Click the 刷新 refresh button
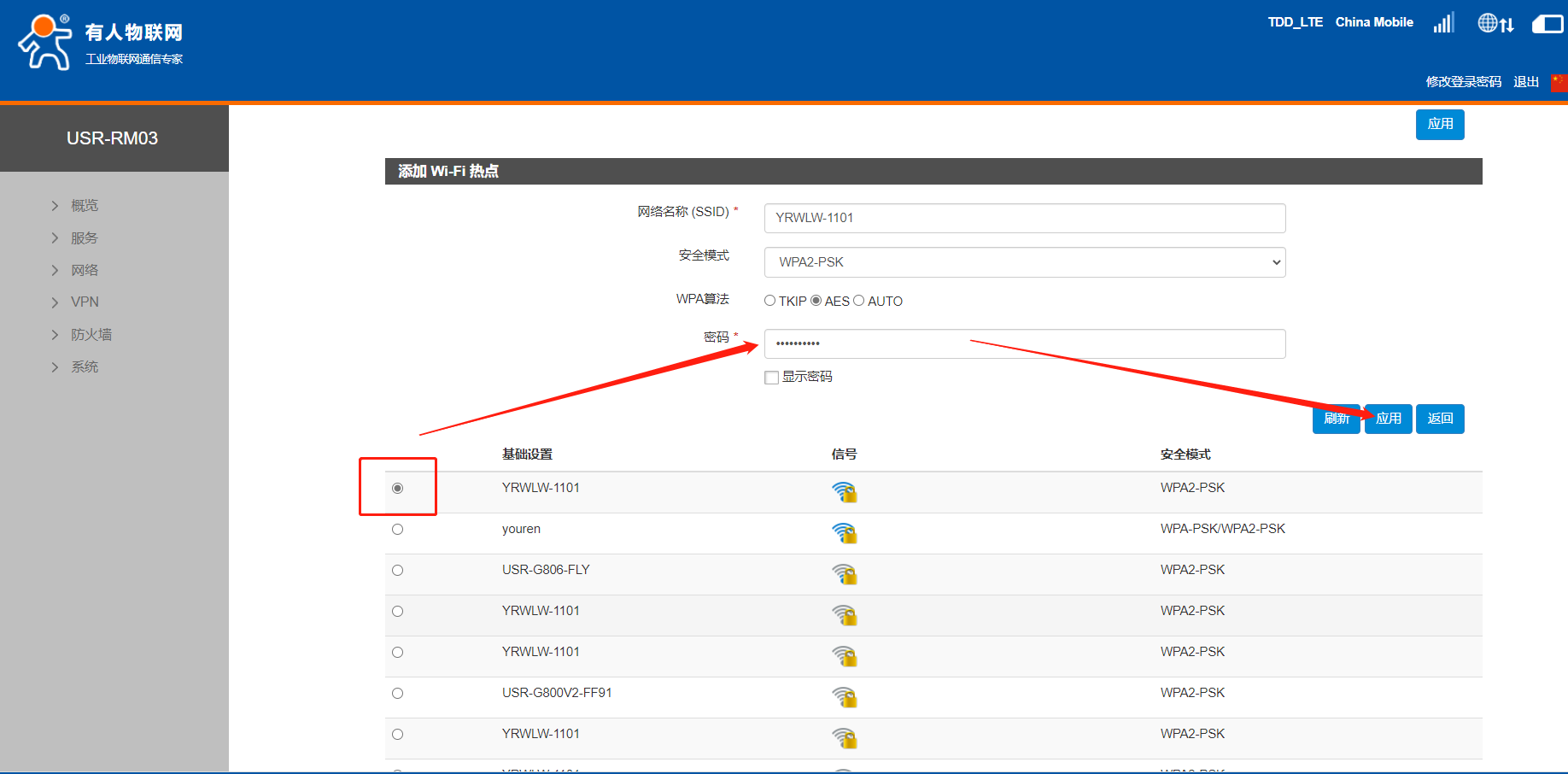The height and width of the screenshot is (774, 1568). [1336, 419]
